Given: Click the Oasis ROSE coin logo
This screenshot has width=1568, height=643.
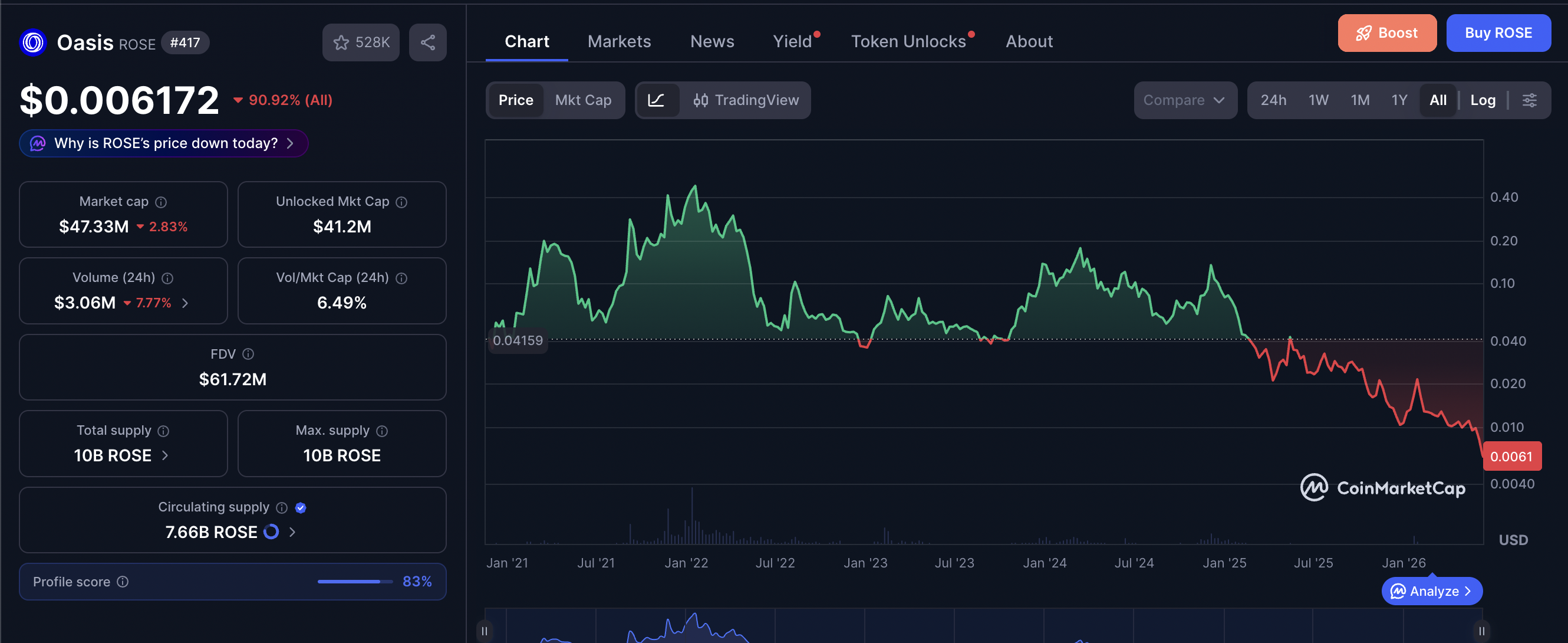Looking at the screenshot, I should click(x=33, y=42).
